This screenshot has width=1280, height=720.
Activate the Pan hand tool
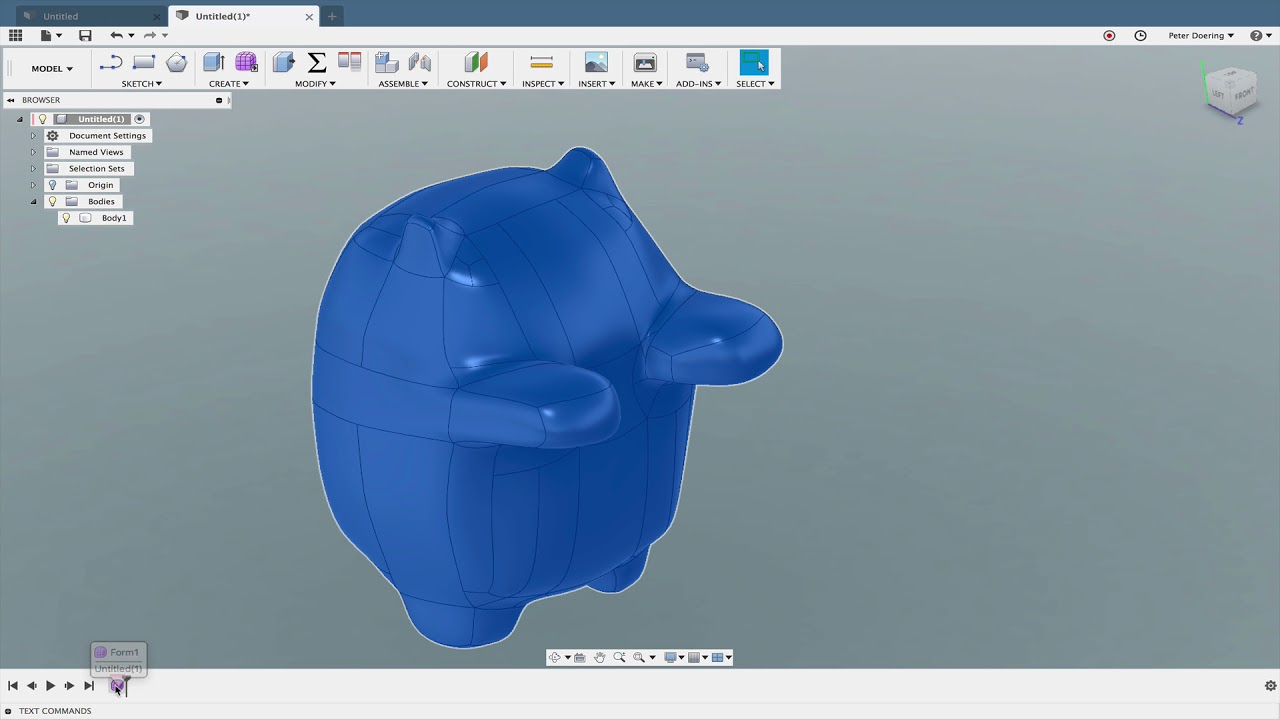click(600, 657)
